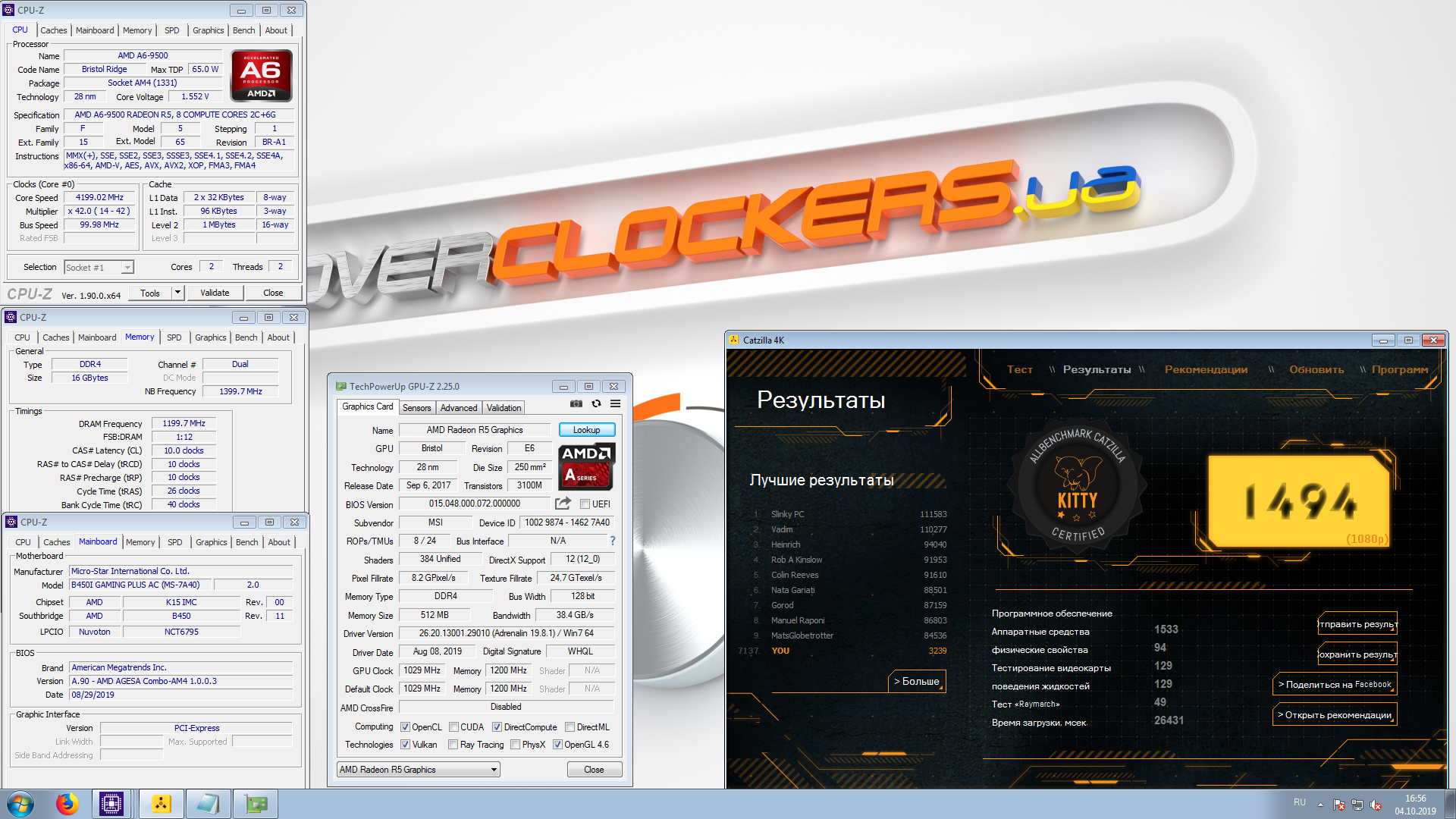Click the RU language indicator
This screenshot has width=1456, height=819.
click(x=1300, y=802)
